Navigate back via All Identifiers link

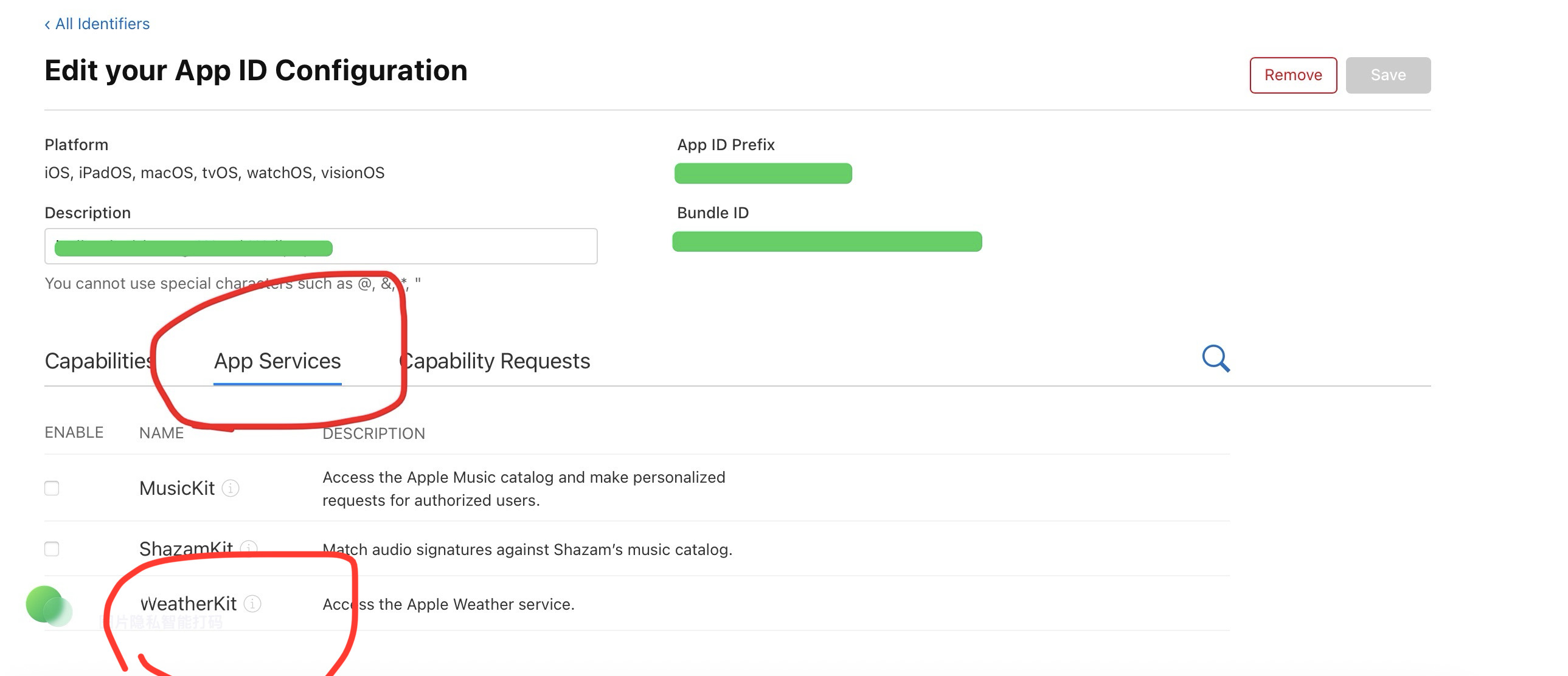[102, 23]
